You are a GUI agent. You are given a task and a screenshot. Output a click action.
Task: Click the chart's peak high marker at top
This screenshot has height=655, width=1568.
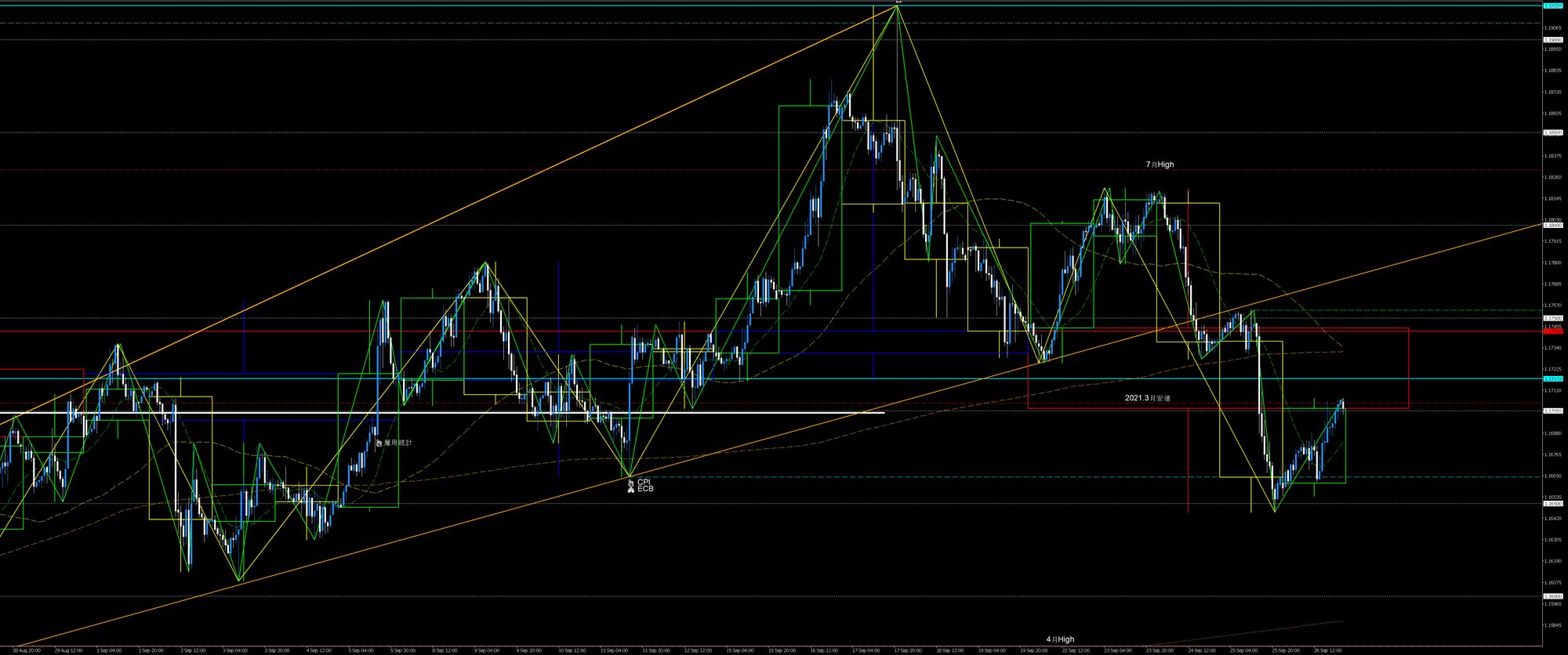(x=898, y=2)
